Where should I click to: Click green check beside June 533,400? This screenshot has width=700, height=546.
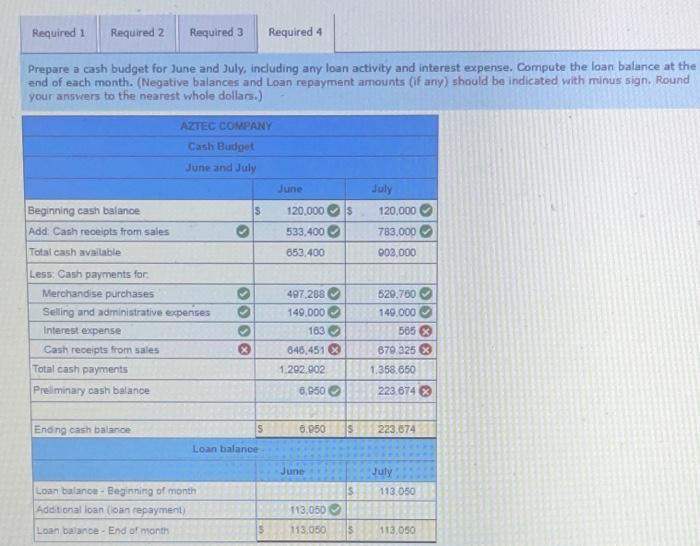333,231
